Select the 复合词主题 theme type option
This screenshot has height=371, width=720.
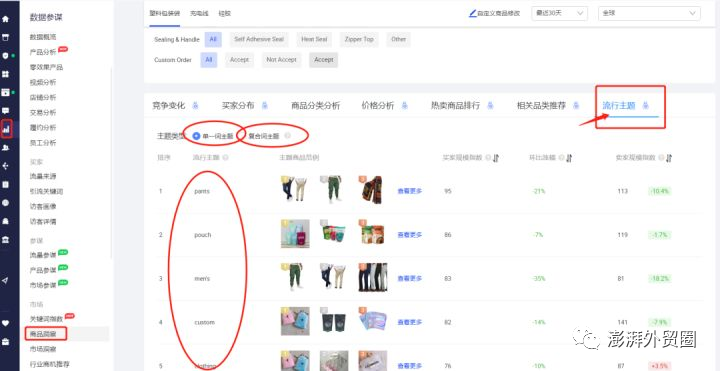[264, 136]
